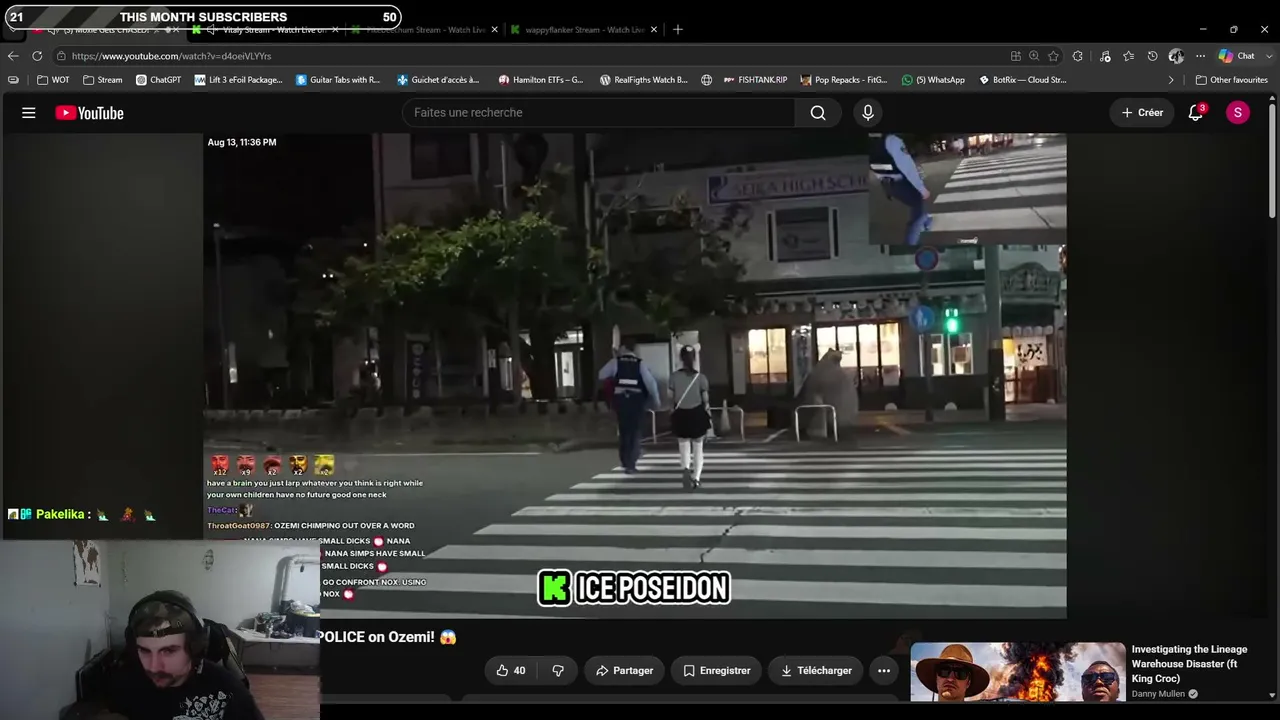Image resolution: width=1280 pixels, height=720 pixels.
Task: Open the Lift 3 eFoil Package bookmark
Action: (239, 80)
